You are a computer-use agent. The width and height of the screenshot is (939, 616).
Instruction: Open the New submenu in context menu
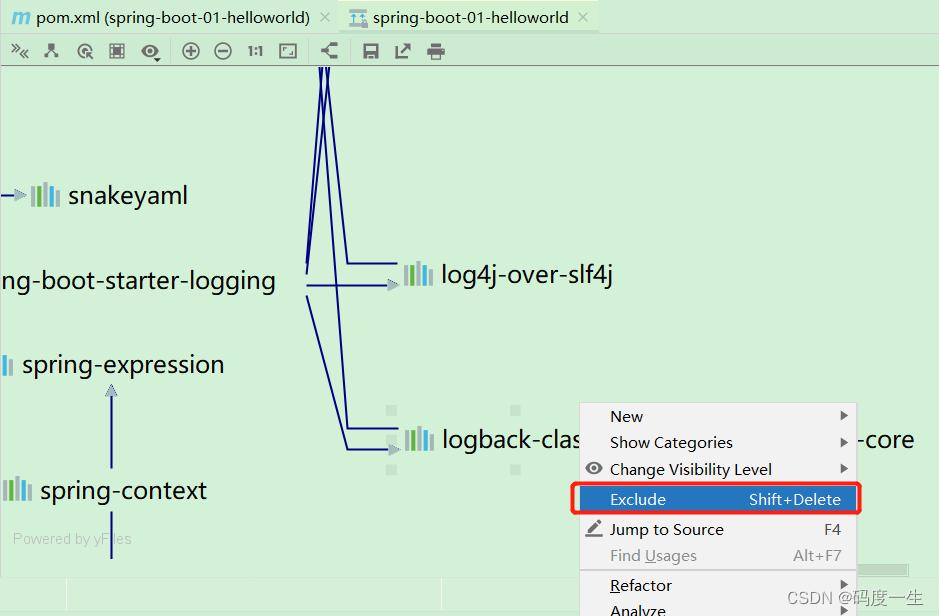(718, 416)
